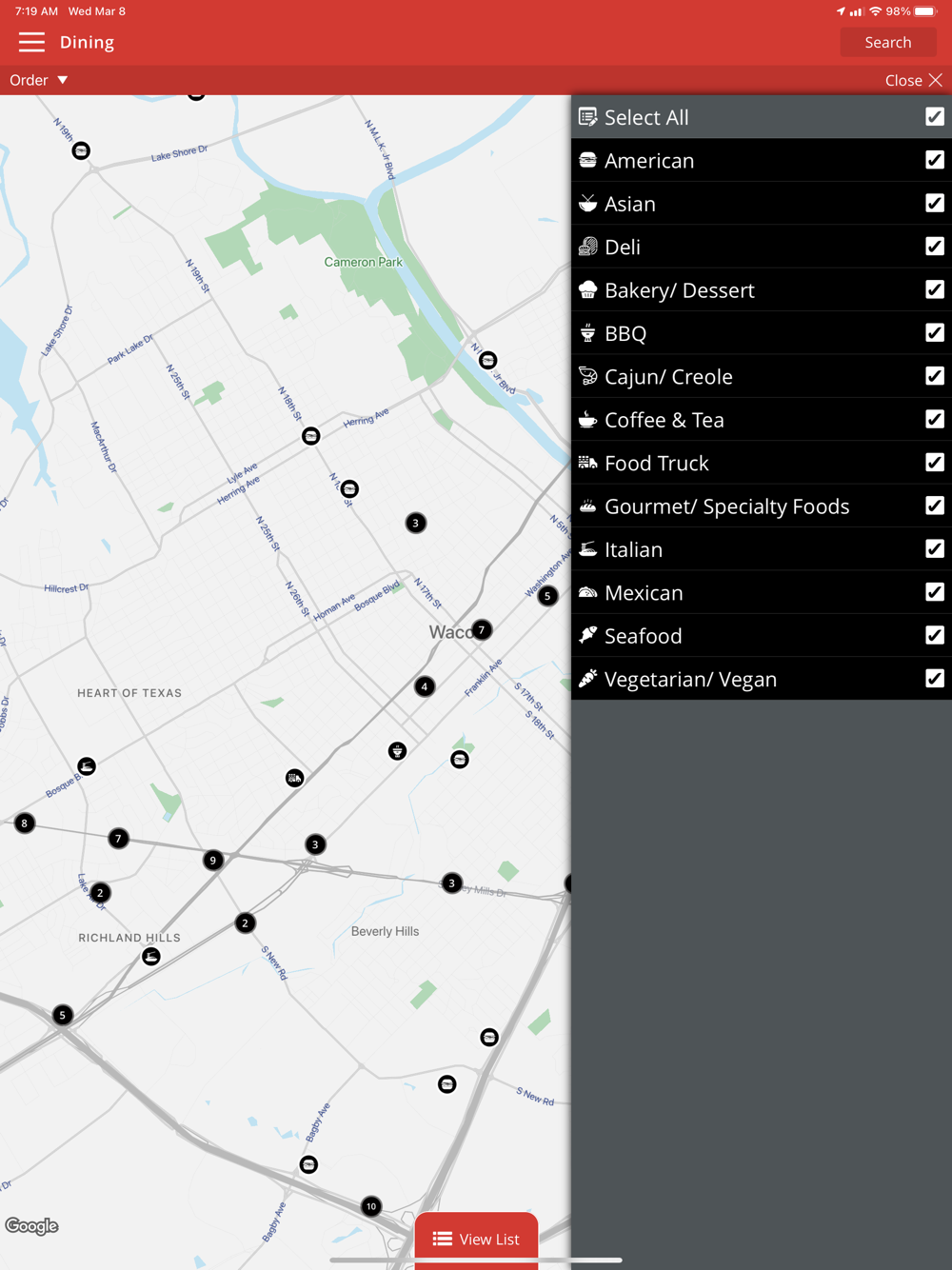Viewport: 952px width, 1270px height.
Task: Uncheck the Gourmet/ Specialty Foods checkbox
Action: click(x=935, y=506)
